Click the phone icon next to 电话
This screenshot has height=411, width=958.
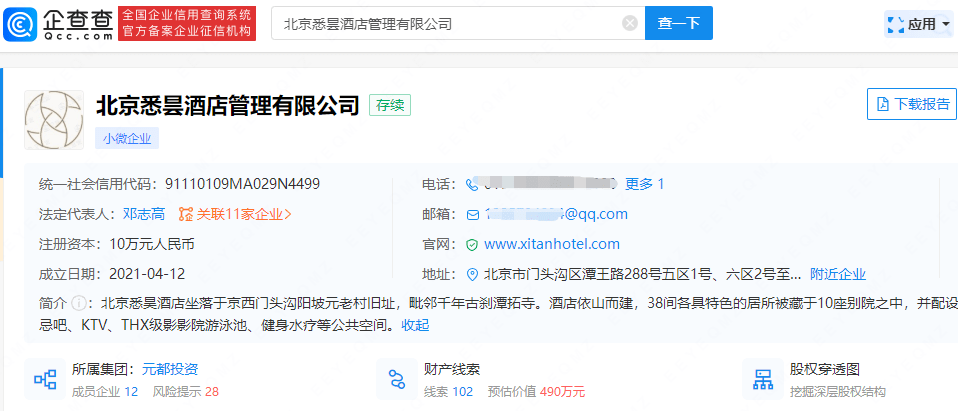click(472, 184)
